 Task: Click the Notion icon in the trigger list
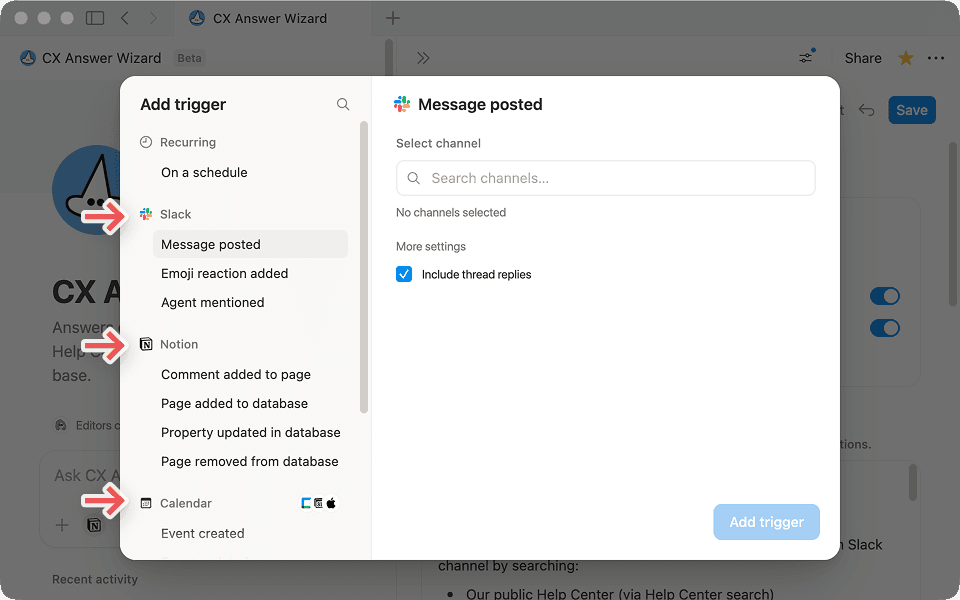click(x=145, y=344)
